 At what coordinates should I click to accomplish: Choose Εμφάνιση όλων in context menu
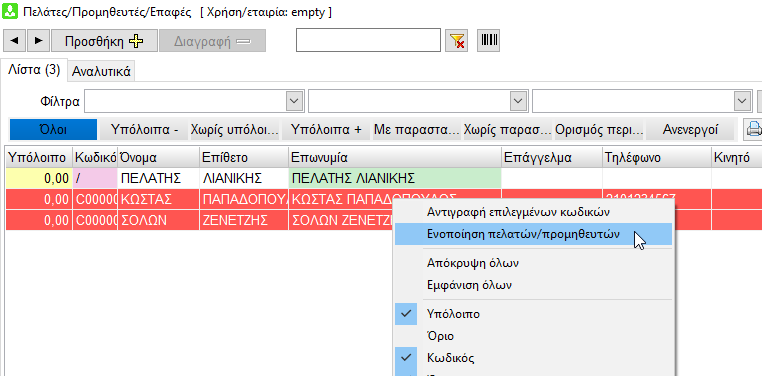tap(533, 285)
